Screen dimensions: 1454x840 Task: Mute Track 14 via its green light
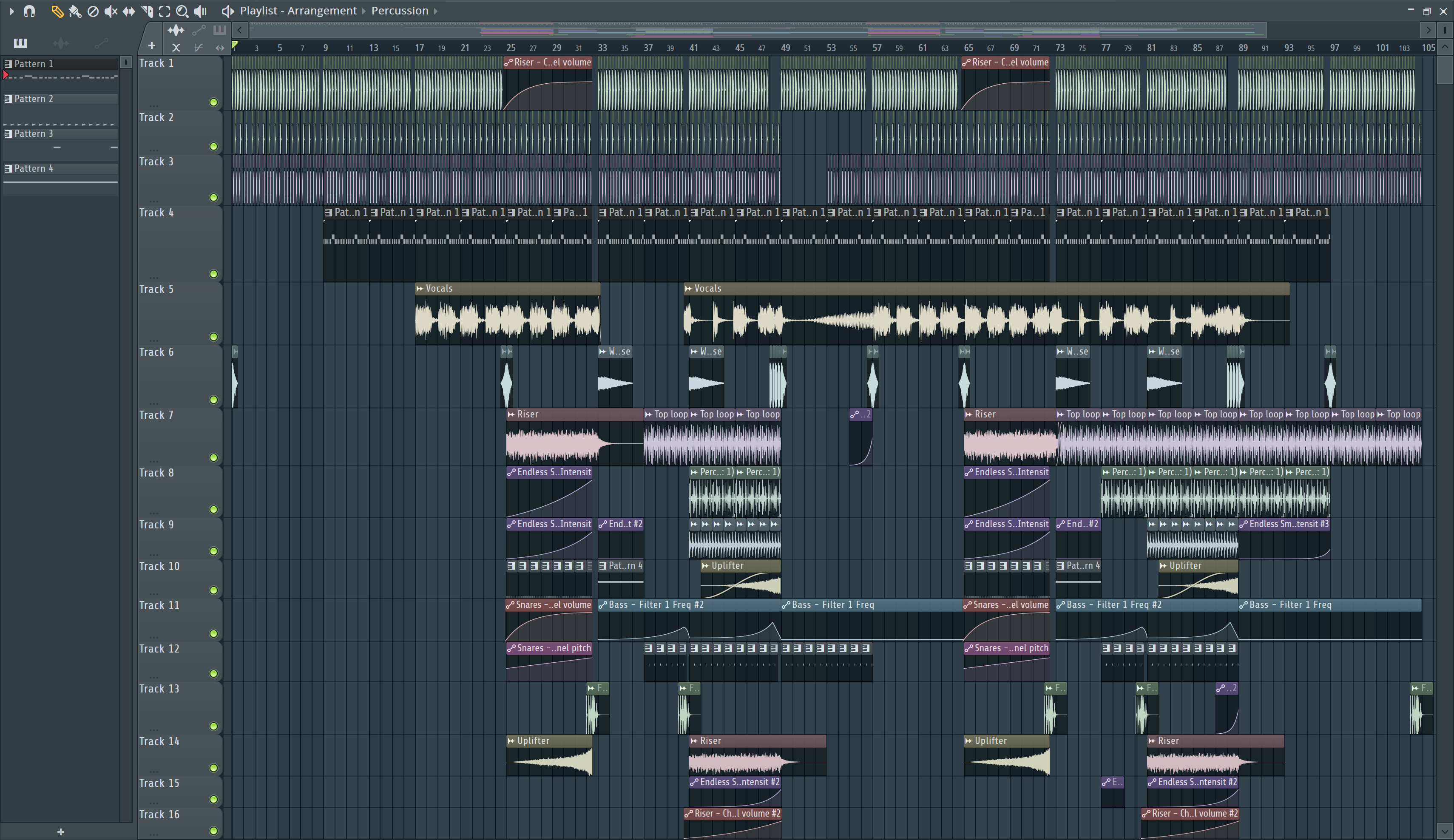(213, 768)
